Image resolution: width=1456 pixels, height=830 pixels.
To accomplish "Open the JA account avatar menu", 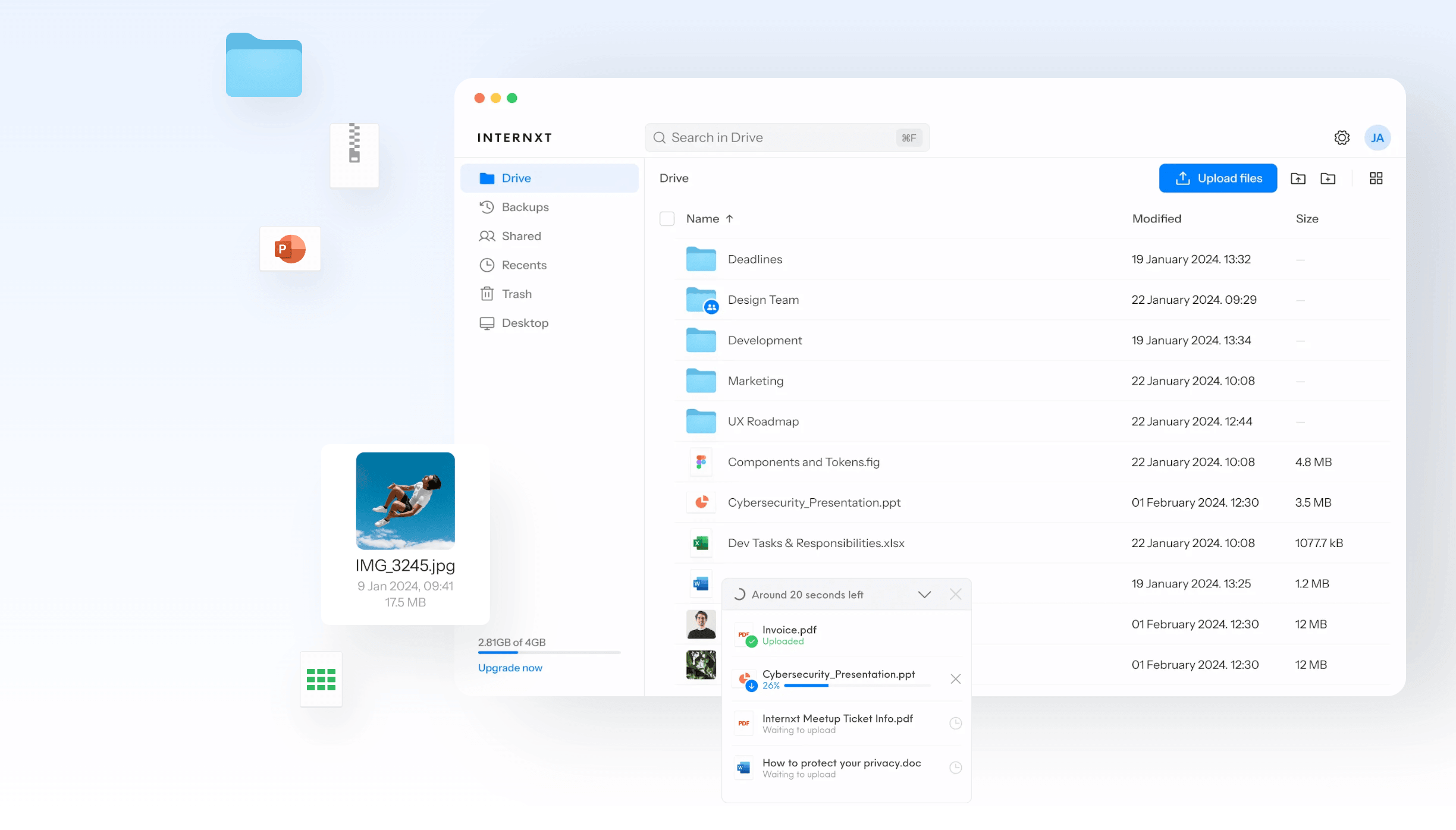I will click(x=1377, y=137).
